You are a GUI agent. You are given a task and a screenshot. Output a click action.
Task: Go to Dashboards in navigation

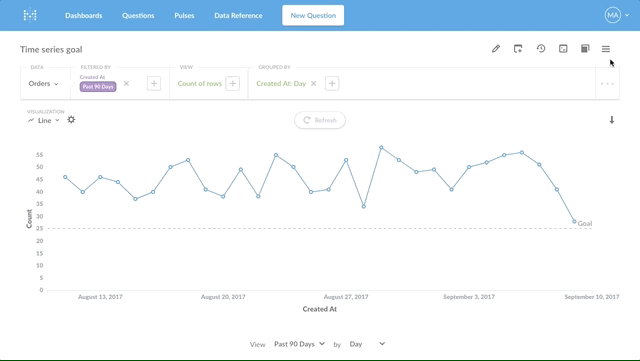point(84,16)
